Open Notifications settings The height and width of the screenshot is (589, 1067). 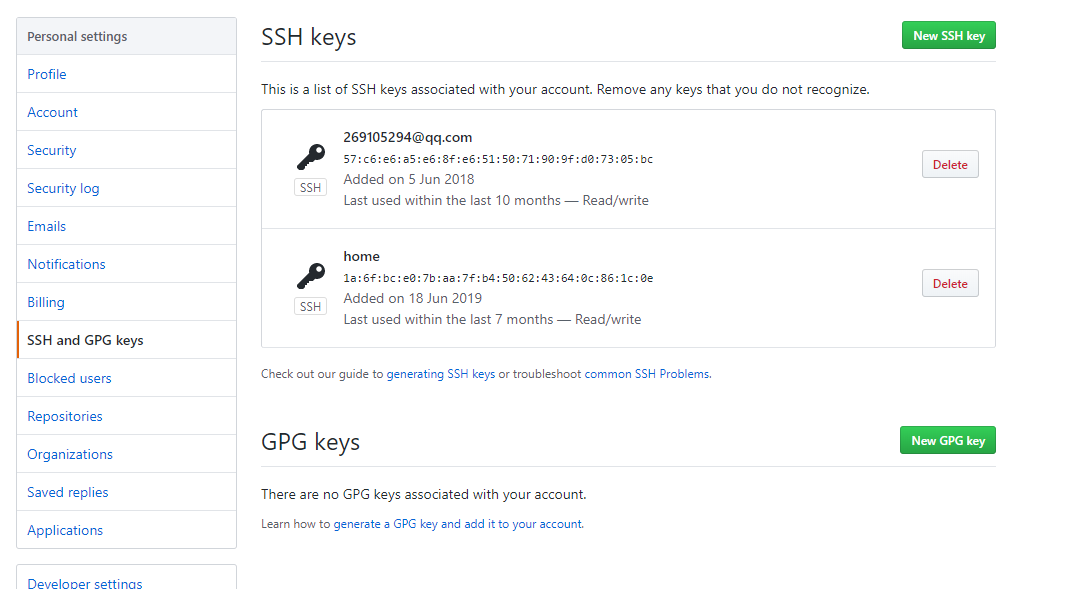[x=66, y=264]
